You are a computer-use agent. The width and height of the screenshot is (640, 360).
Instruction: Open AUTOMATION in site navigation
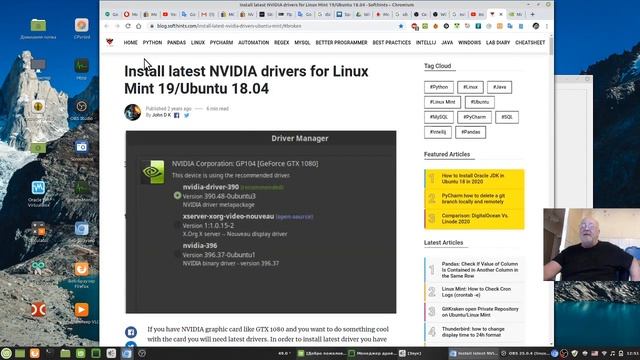coord(253,42)
